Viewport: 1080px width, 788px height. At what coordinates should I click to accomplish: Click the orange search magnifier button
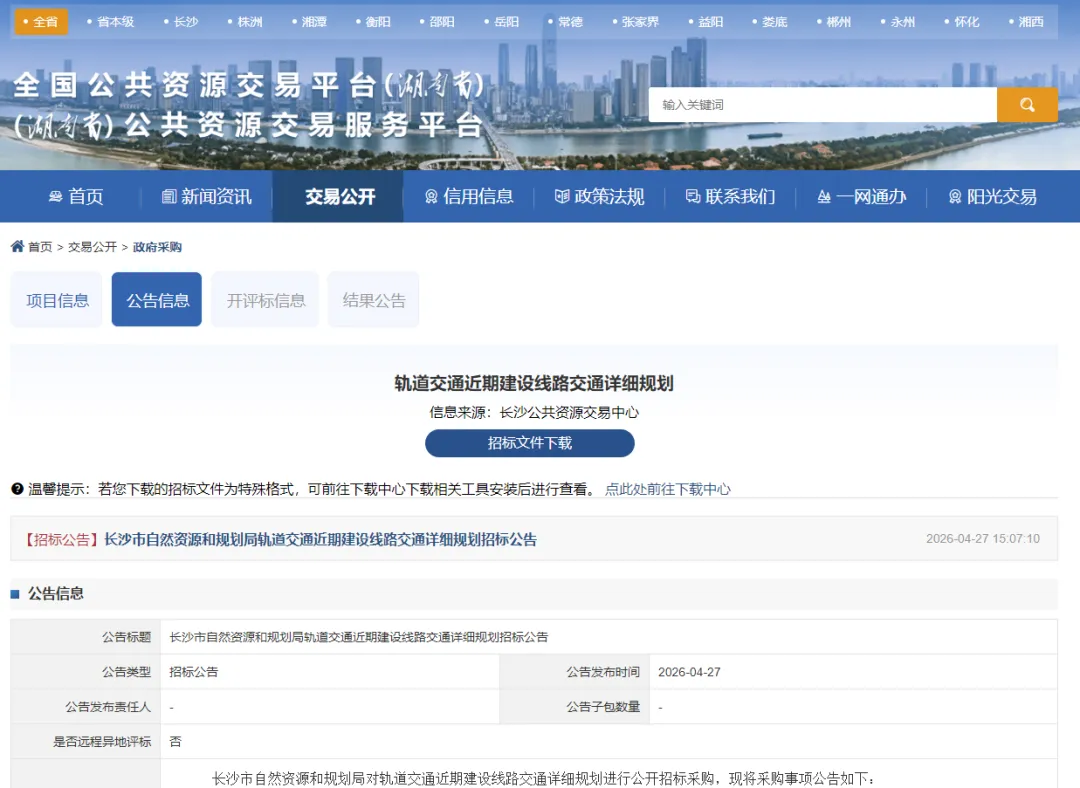[1027, 105]
